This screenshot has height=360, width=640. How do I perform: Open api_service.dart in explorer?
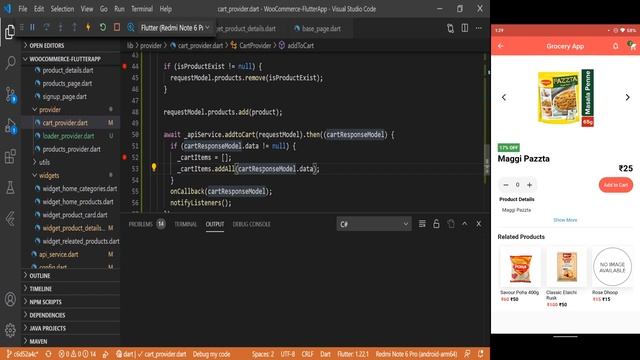(x=71, y=254)
